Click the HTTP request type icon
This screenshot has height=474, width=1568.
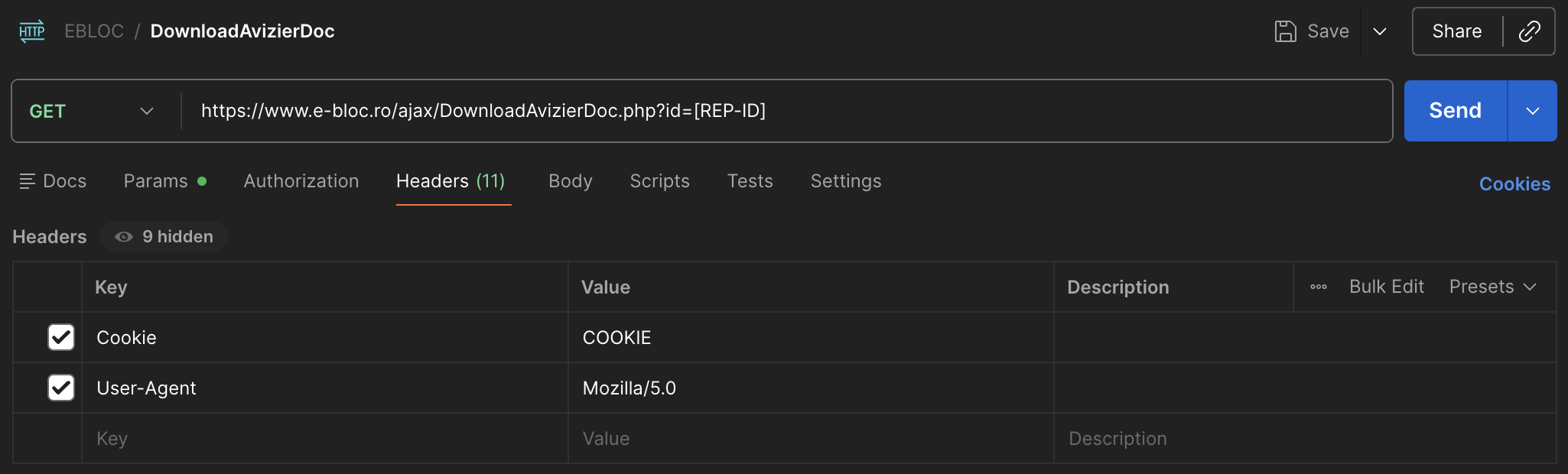point(32,31)
